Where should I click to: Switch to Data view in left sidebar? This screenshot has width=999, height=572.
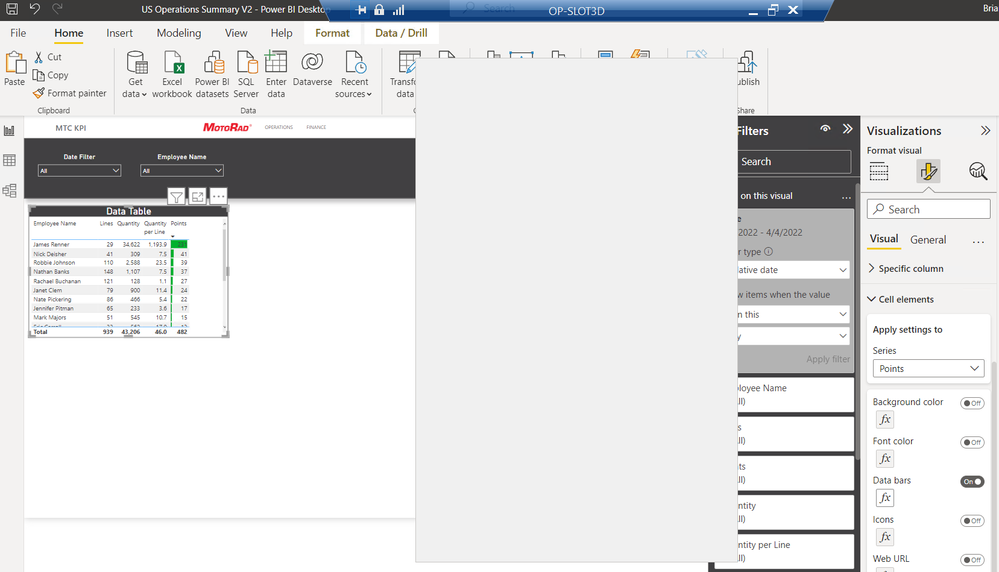(x=10, y=161)
